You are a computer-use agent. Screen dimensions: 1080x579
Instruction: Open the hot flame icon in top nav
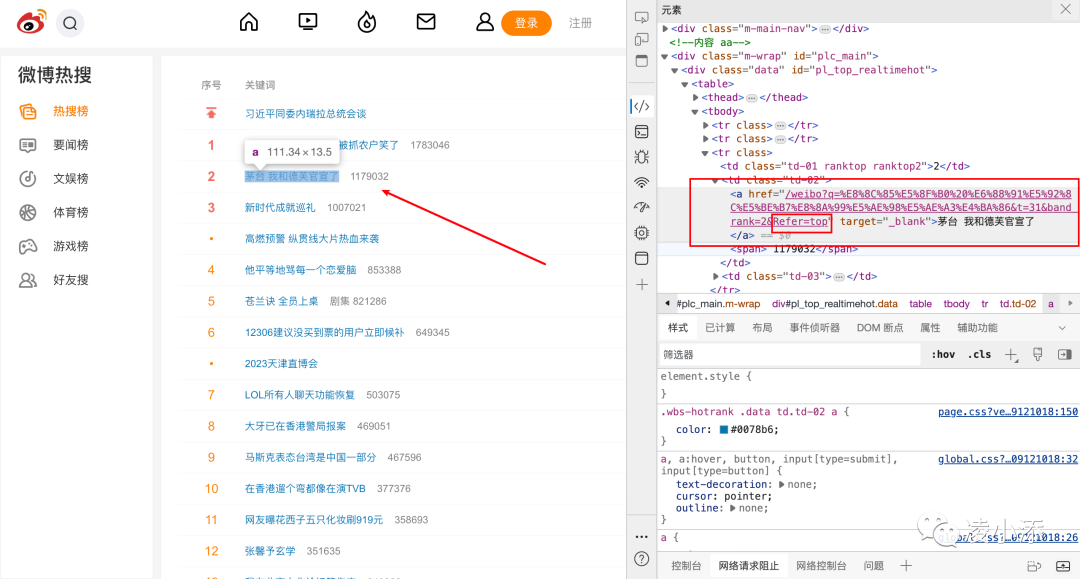pos(367,22)
